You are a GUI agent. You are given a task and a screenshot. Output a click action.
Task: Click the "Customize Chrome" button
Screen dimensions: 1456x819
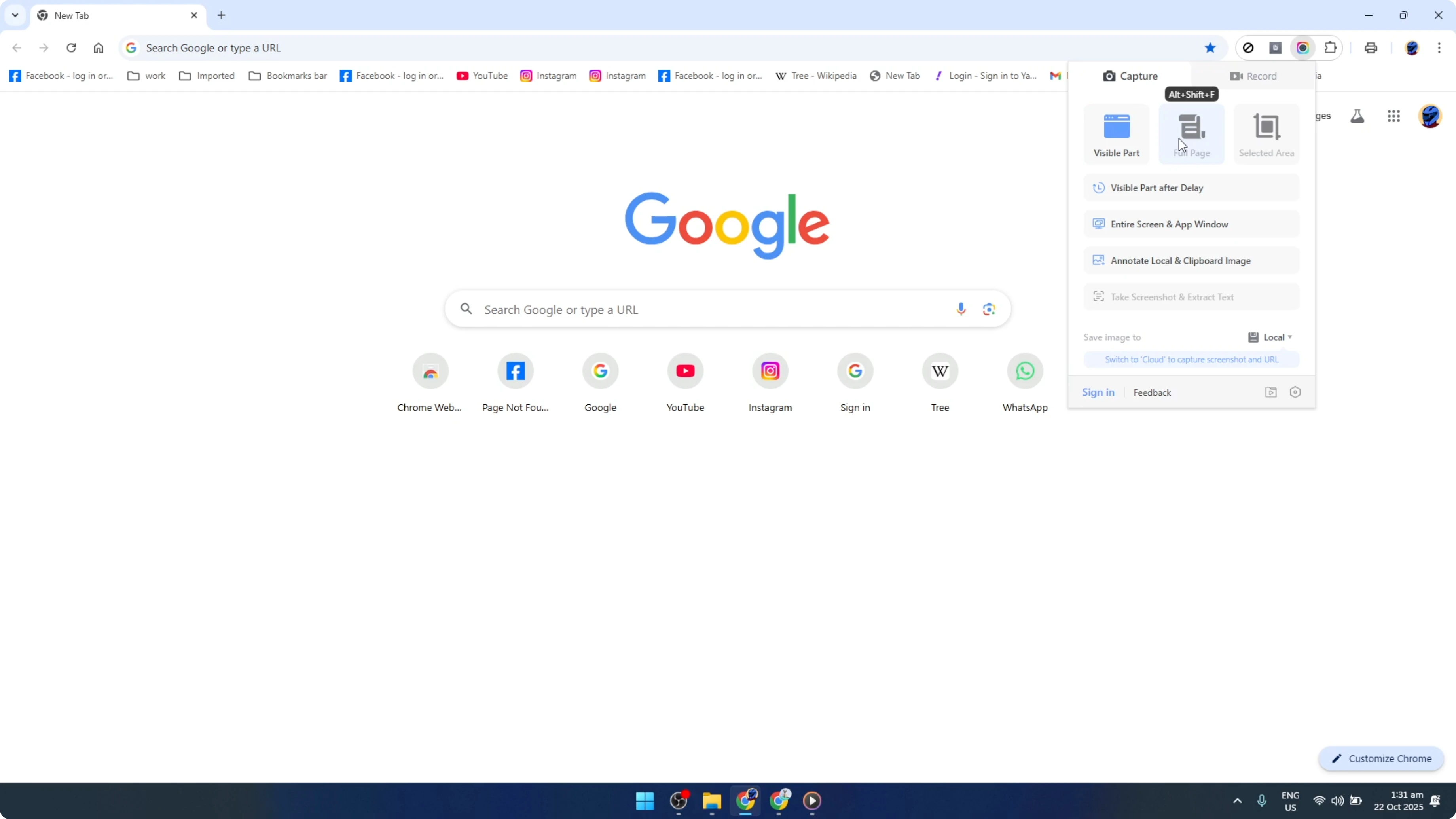(x=1381, y=758)
